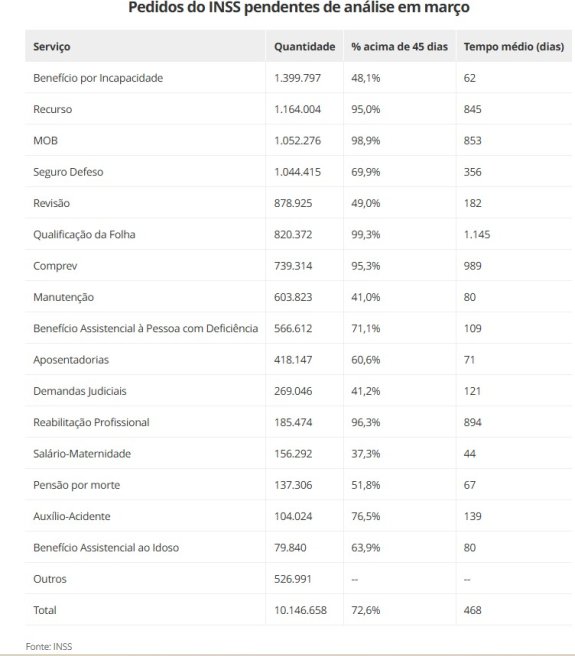Image resolution: width=575 pixels, height=656 pixels.
Task: Click the Total quantity 10.146.658
Action: pyautogui.click(x=300, y=610)
